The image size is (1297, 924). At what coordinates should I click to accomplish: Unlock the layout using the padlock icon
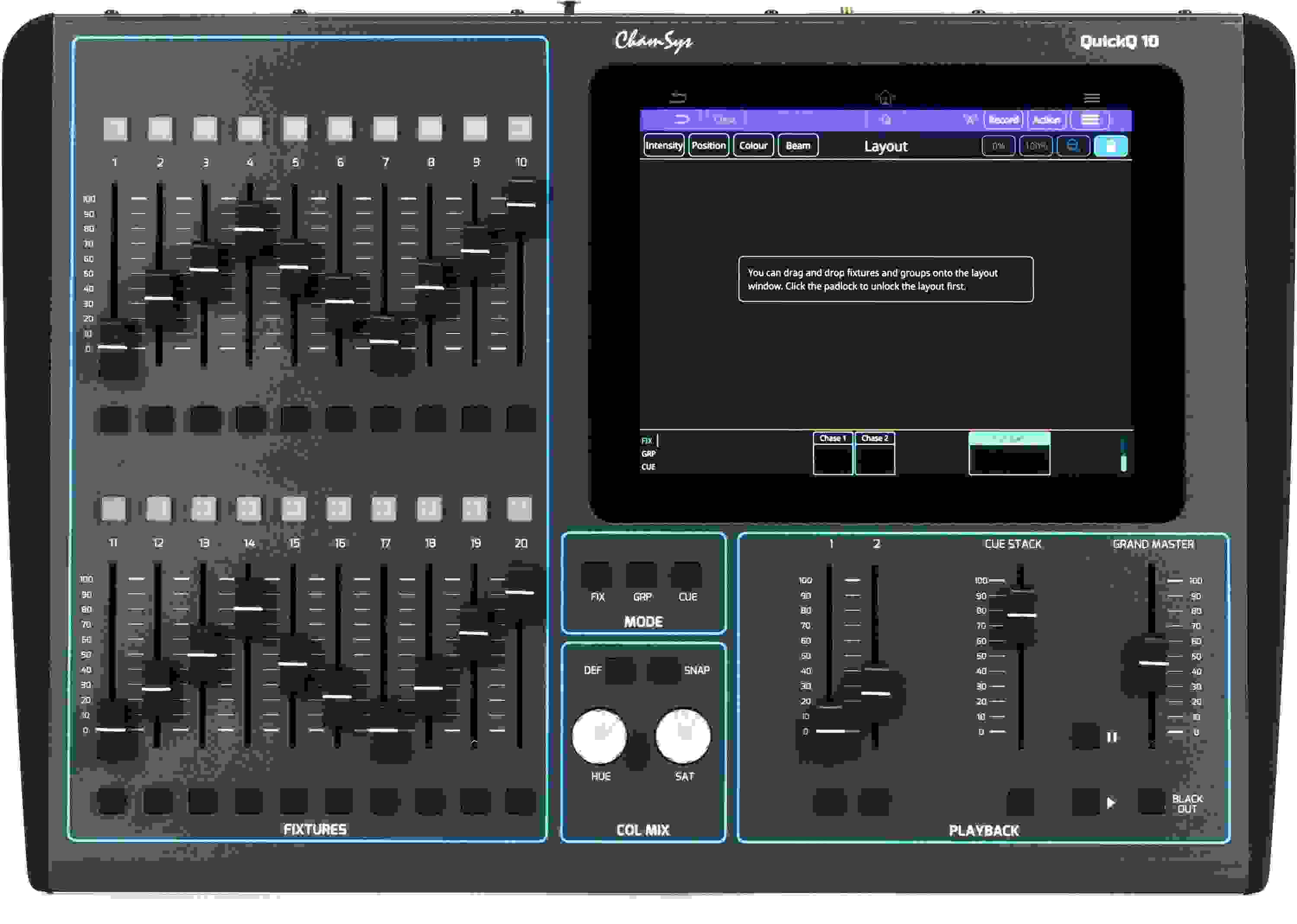point(1110,146)
